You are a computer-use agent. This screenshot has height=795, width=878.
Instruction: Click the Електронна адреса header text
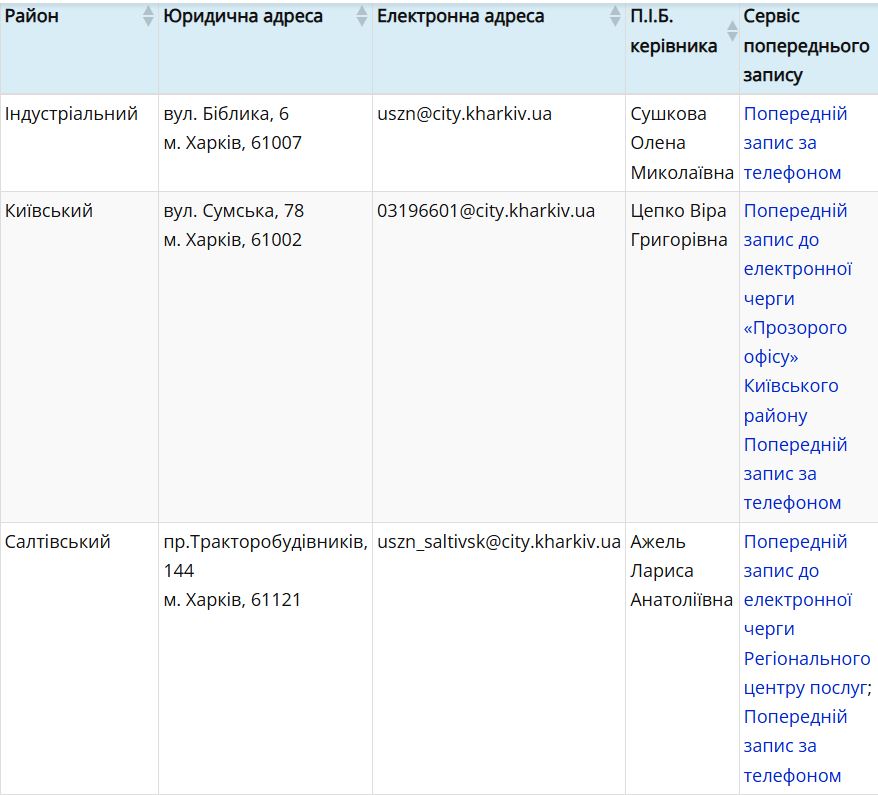460,17
